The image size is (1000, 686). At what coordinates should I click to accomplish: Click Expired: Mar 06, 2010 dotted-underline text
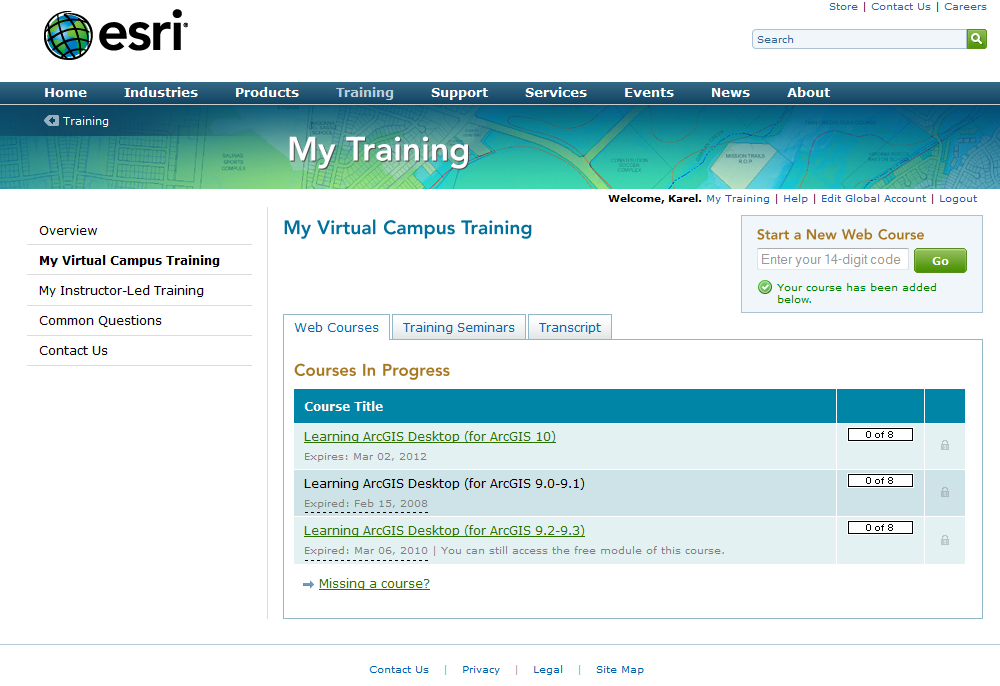pyautogui.click(x=365, y=551)
